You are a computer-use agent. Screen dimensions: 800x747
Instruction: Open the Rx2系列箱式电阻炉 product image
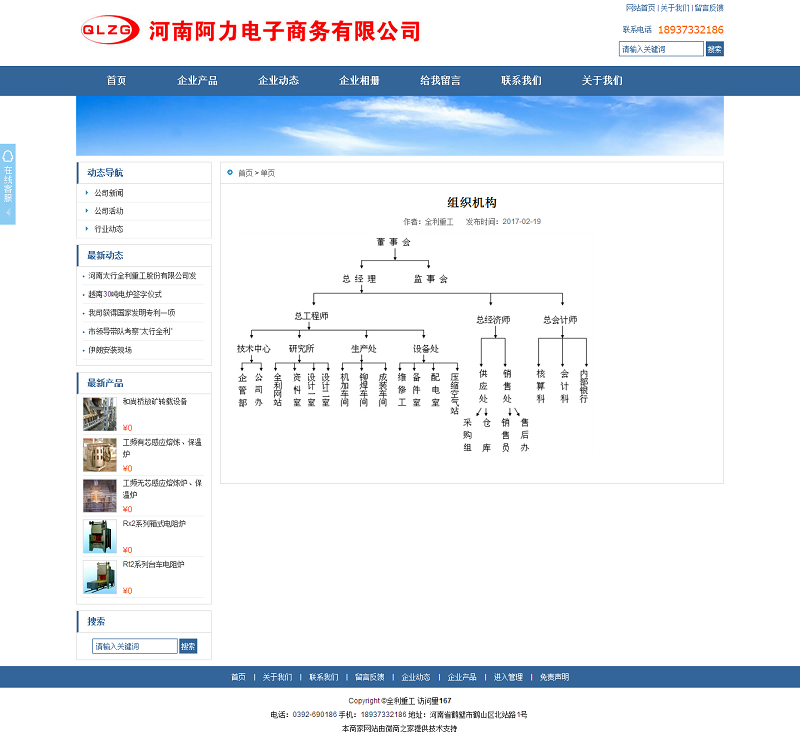[x=99, y=536]
